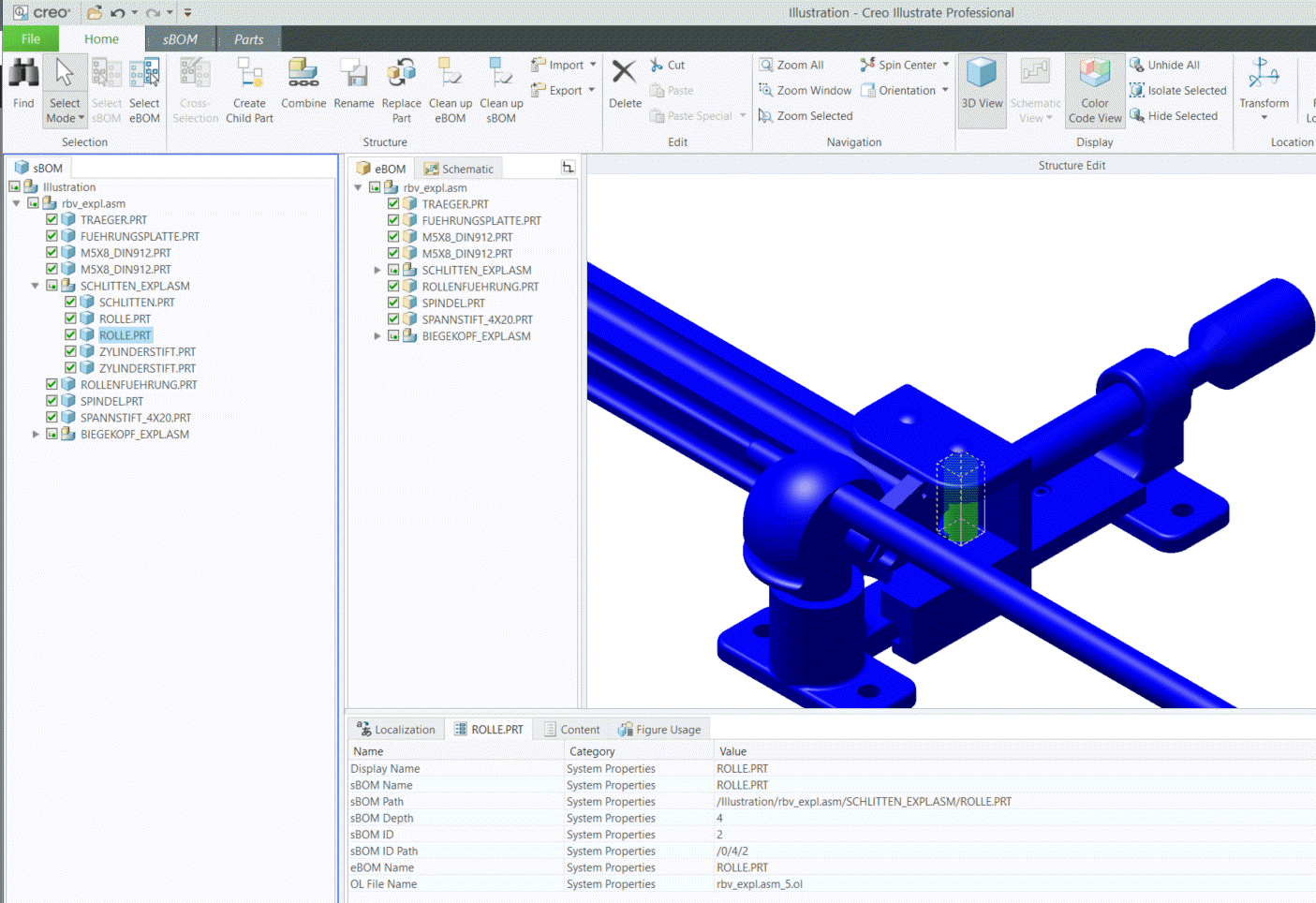Viewport: 1316px width, 903px height.
Task: Uncheck SPINDEL.PRT in the eBOM panel
Action: click(x=393, y=303)
